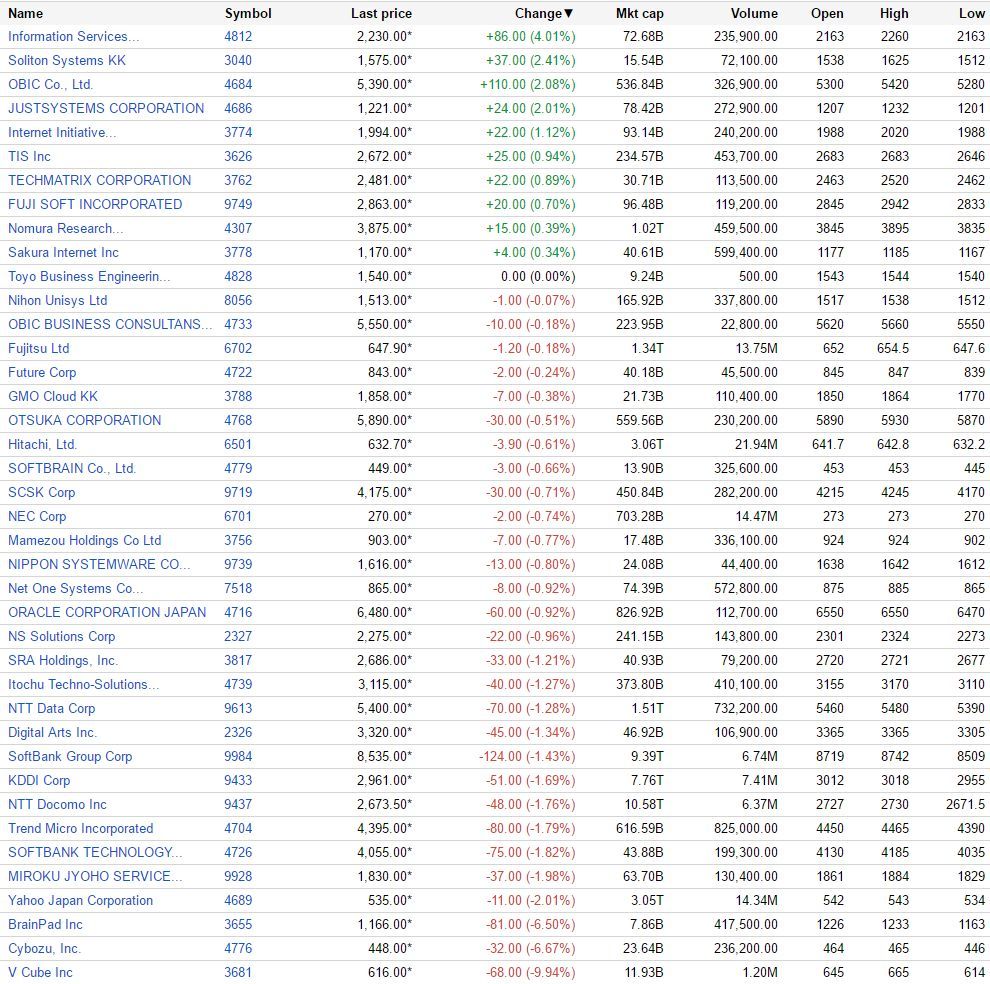Sort by the Volume column header
990x984 pixels.
click(754, 13)
